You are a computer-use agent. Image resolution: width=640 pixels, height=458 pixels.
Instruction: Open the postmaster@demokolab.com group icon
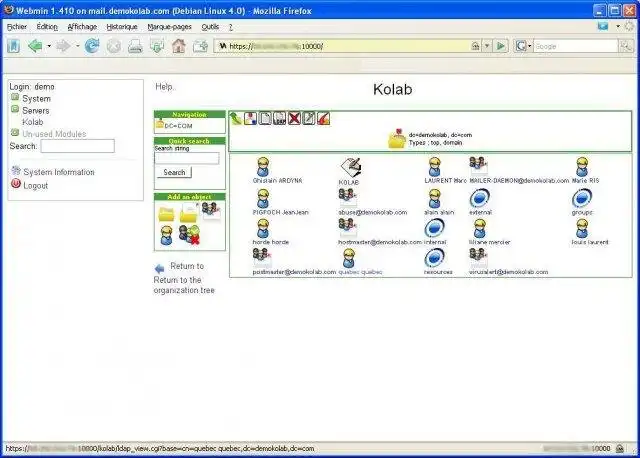[x=262, y=258]
